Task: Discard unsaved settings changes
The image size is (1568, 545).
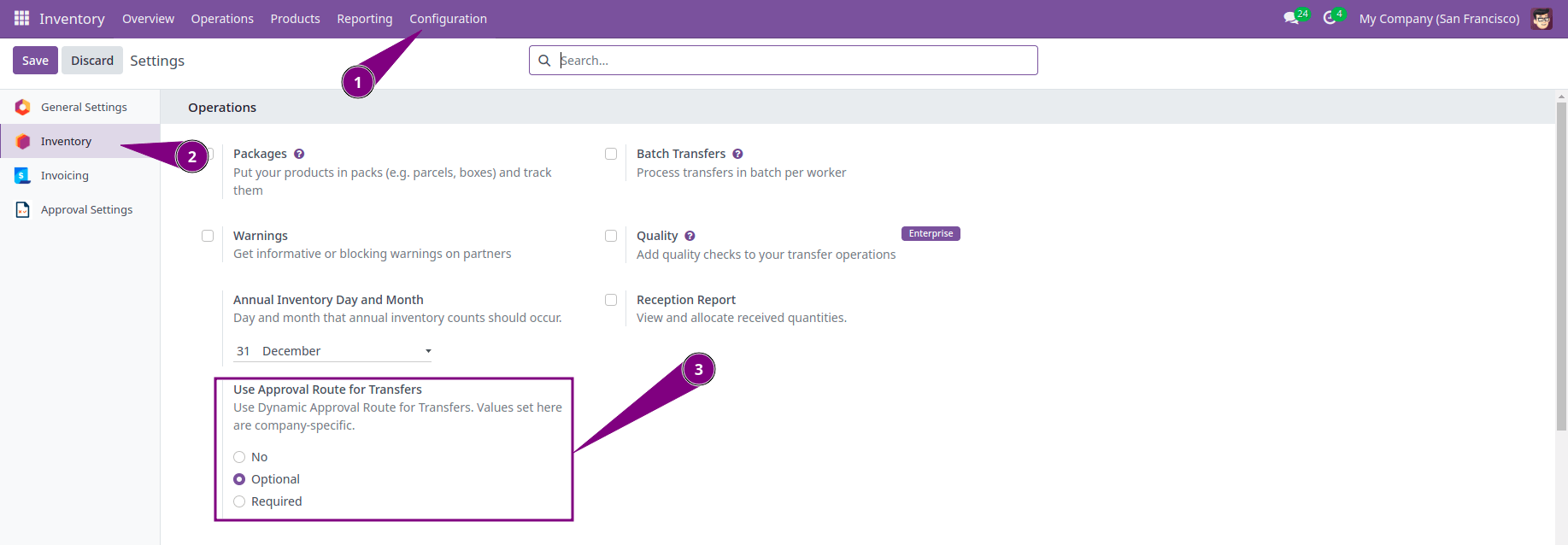Action: pyautogui.click(x=91, y=60)
